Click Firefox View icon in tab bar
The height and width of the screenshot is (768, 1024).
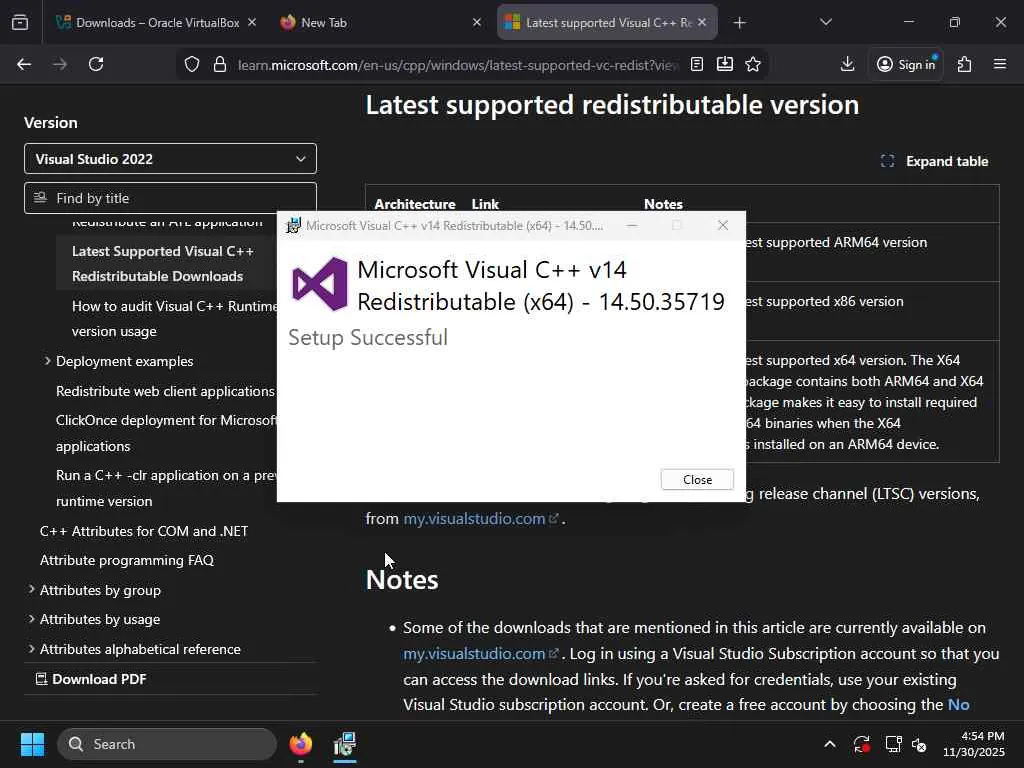click(x=20, y=23)
